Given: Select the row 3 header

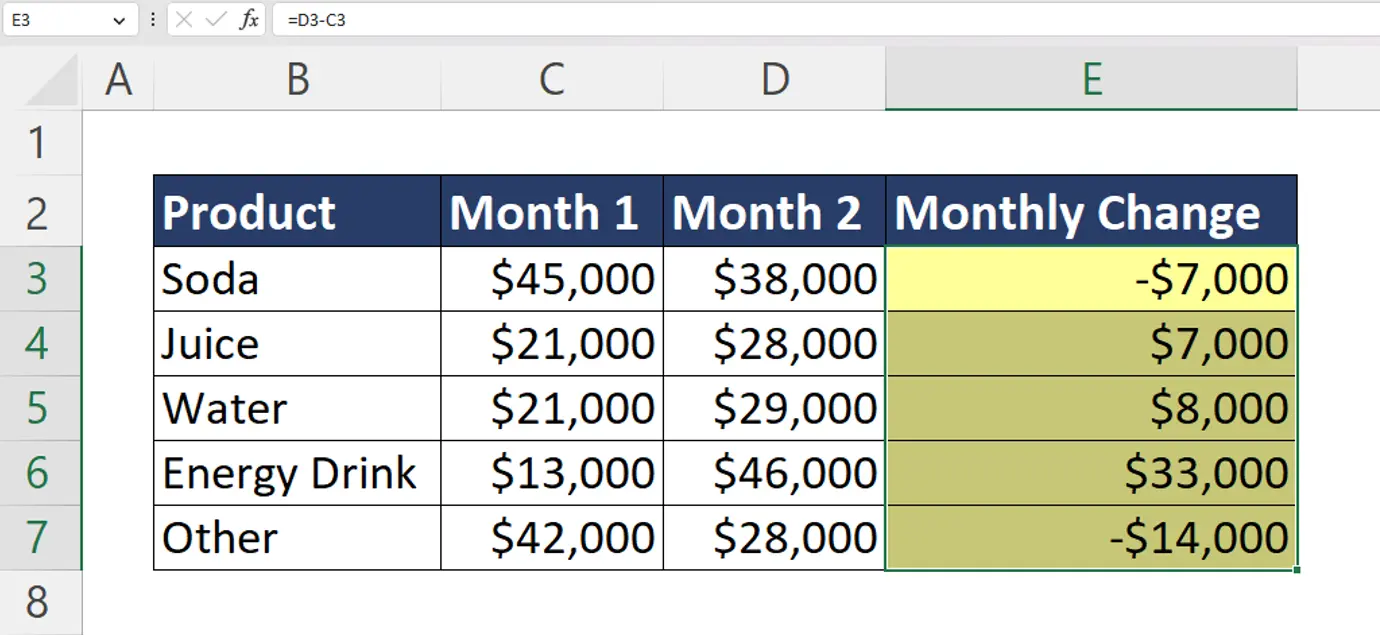Looking at the screenshot, I should pos(41,278).
